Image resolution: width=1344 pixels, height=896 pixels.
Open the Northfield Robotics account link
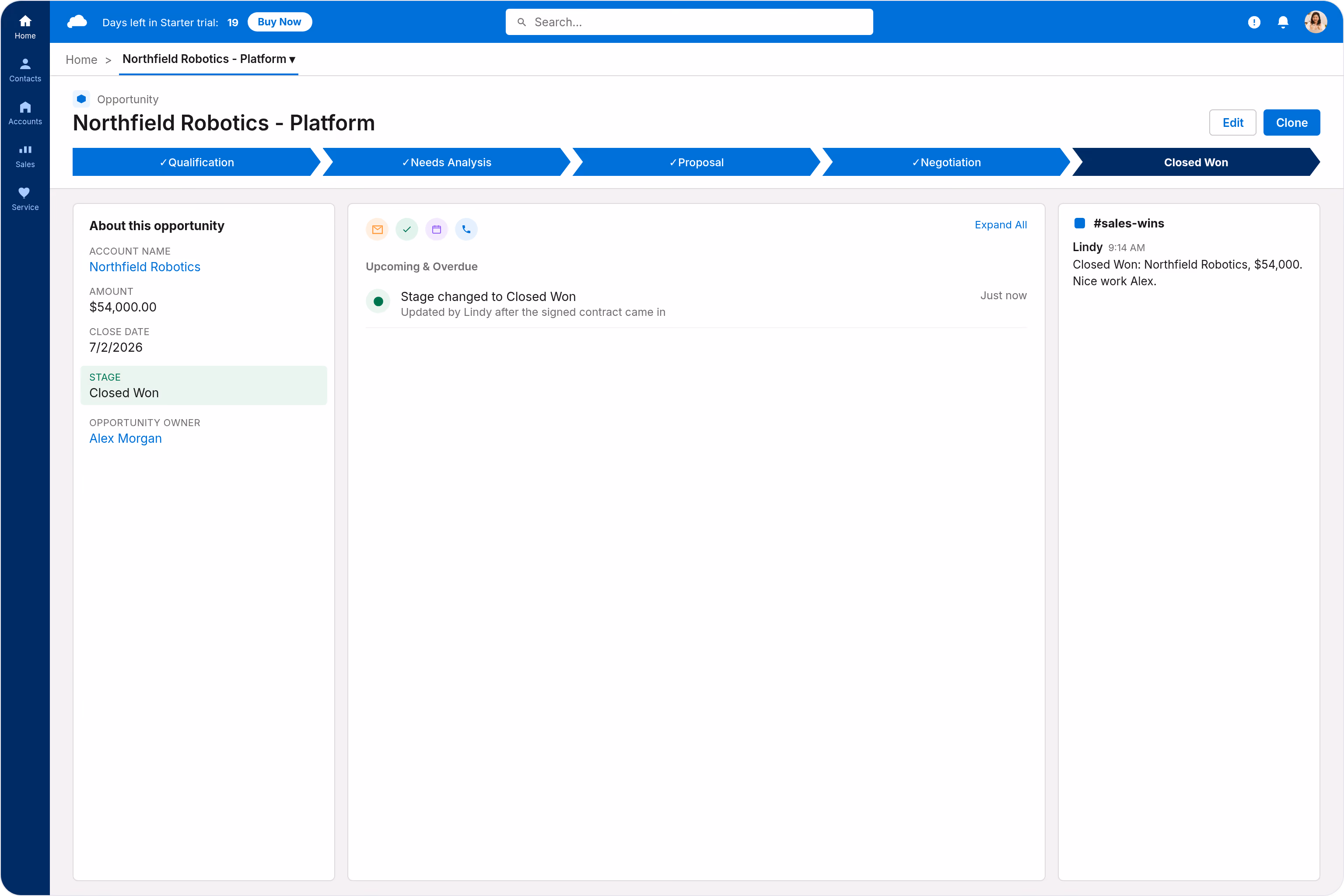[x=144, y=267]
